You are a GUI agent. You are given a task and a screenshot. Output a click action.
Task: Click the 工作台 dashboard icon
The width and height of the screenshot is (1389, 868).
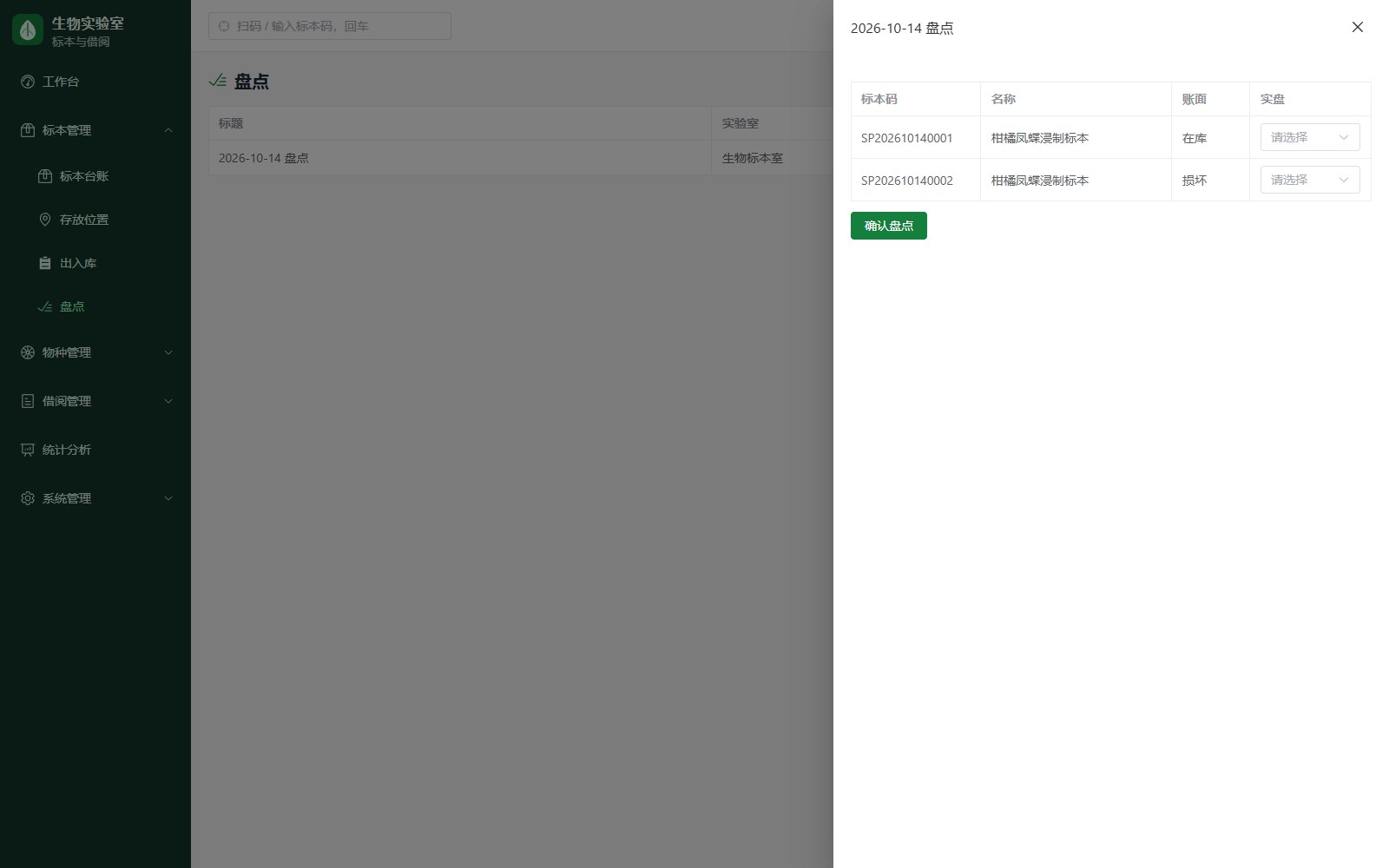pos(28,82)
